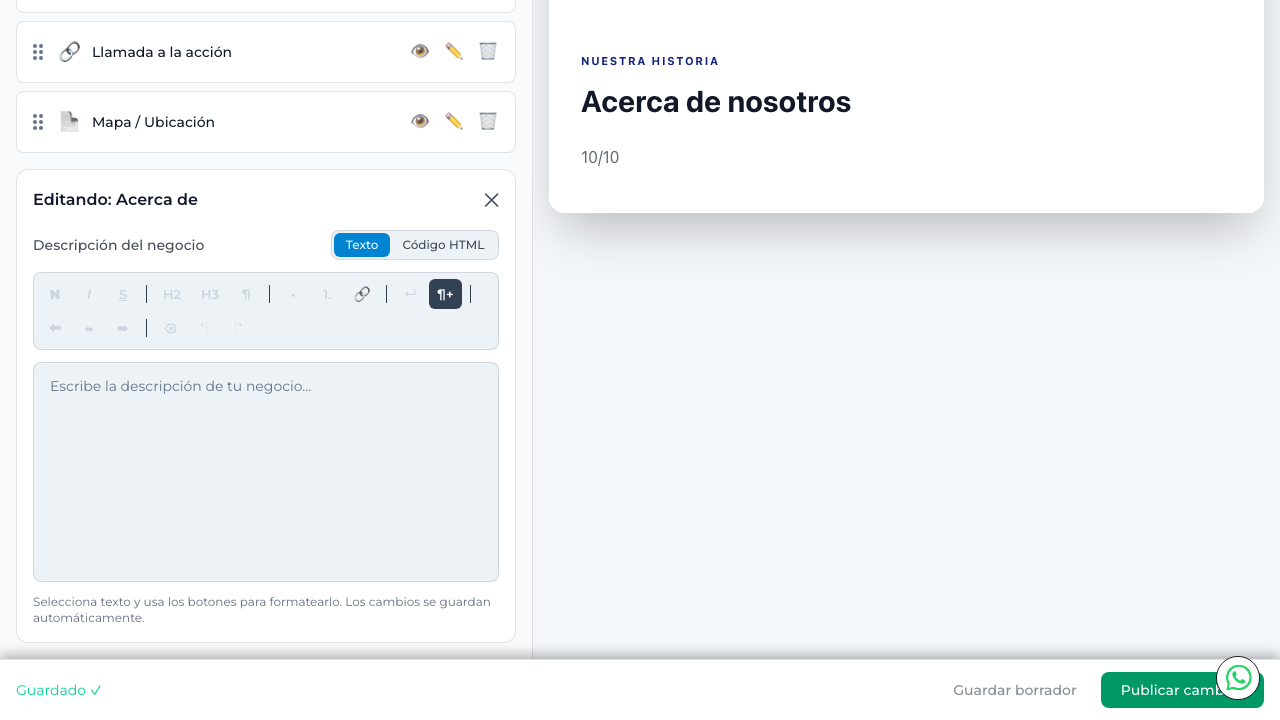Apply H2 heading style
Image resolution: width=1280 pixels, height=720 pixels.
[x=172, y=294]
